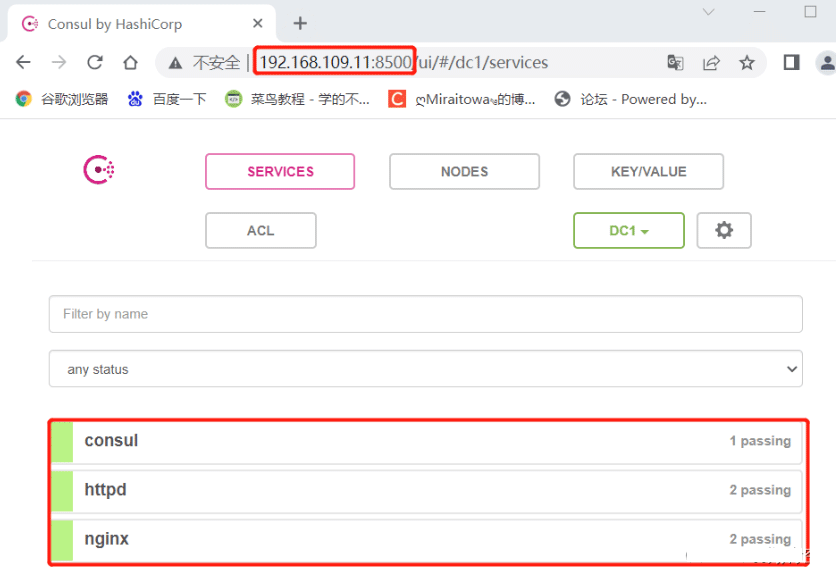This screenshot has height=574, width=836.
Task: Click the not-secure warning triangle icon
Action: [175, 63]
